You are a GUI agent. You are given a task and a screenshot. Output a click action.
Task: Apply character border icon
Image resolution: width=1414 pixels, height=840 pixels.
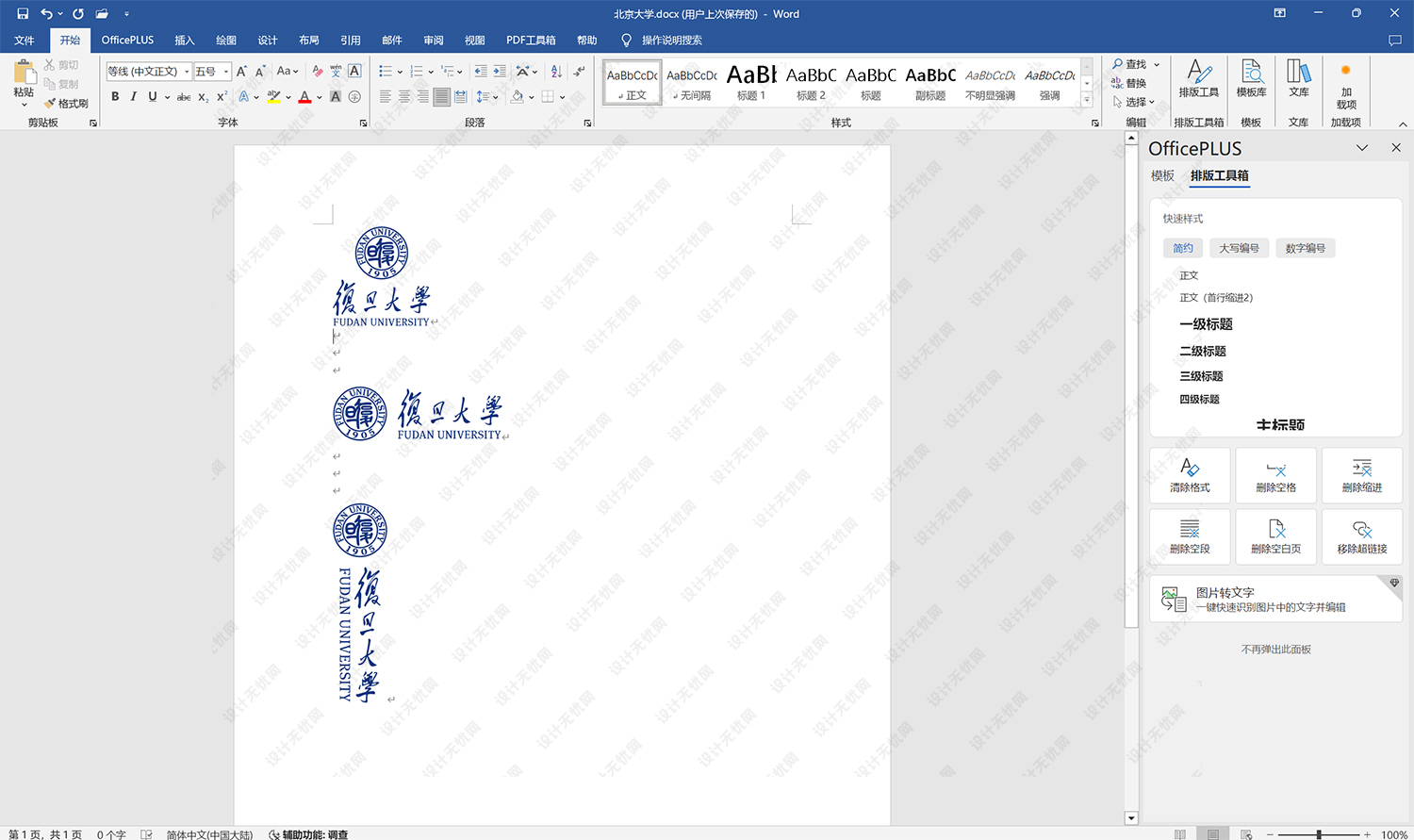(354, 71)
